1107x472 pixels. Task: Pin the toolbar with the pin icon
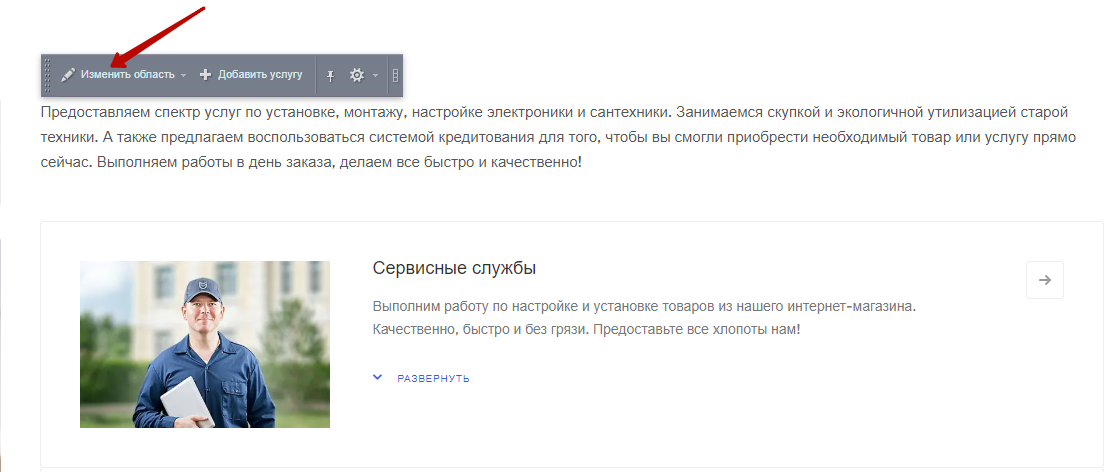click(x=330, y=75)
